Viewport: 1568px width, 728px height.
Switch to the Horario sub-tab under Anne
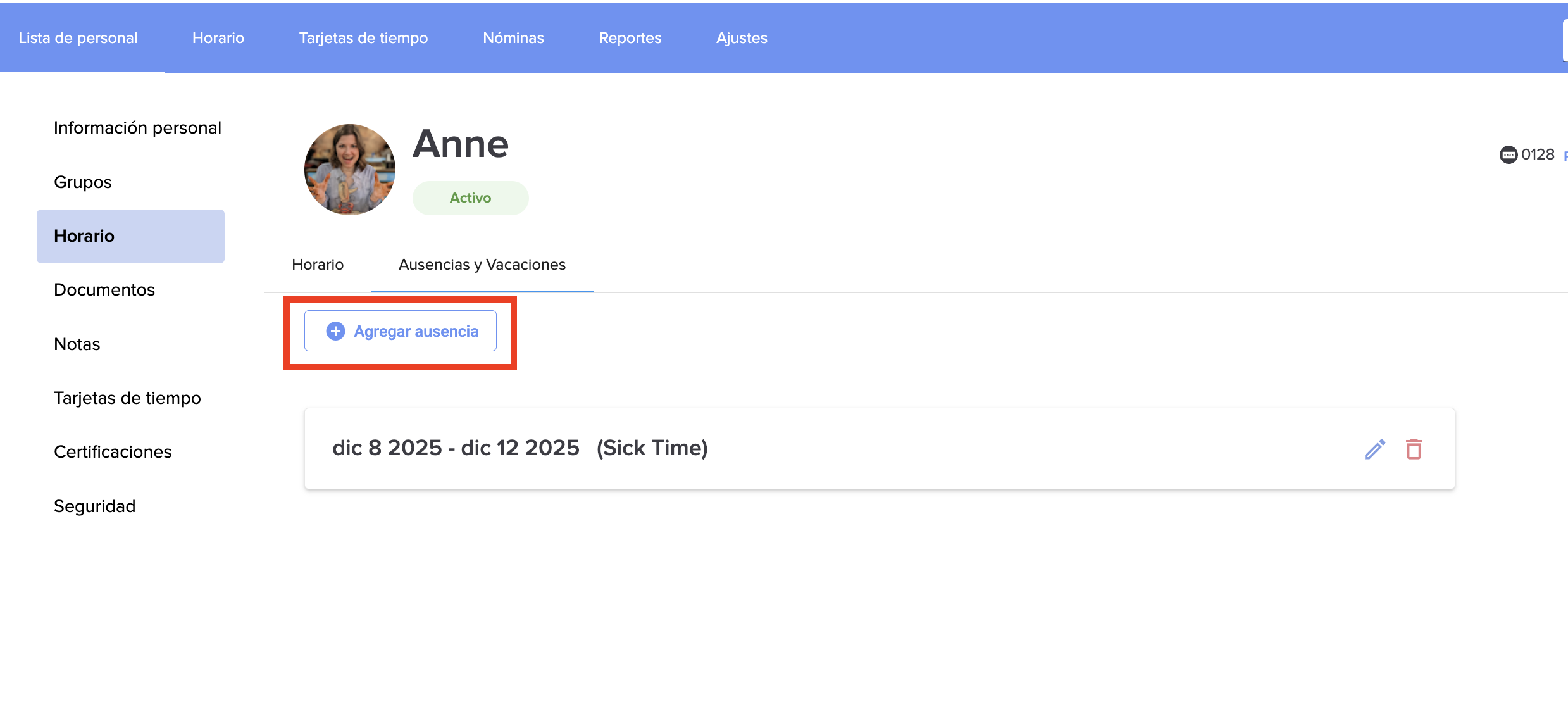pos(318,265)
